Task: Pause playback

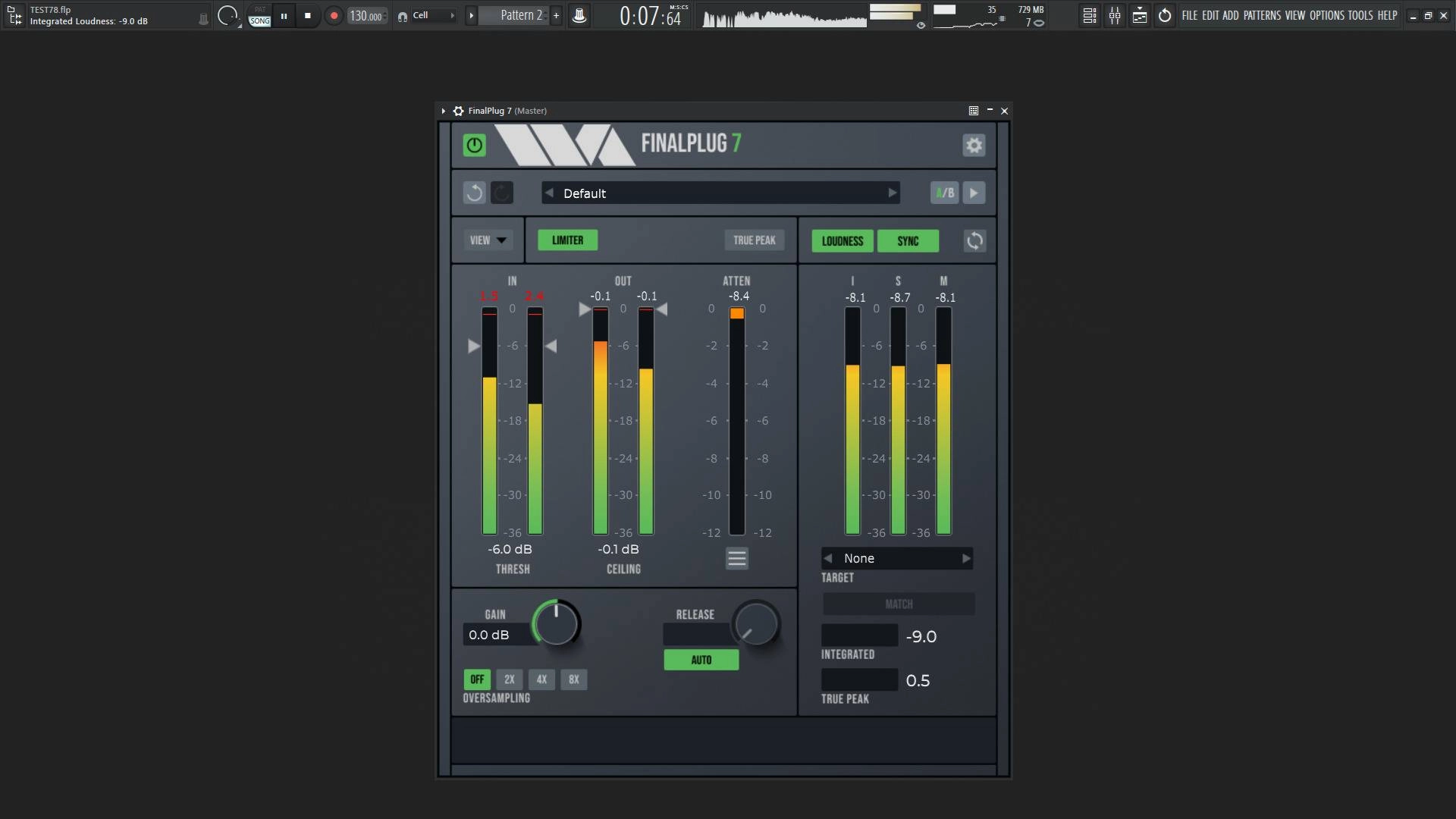Action: 284,15
